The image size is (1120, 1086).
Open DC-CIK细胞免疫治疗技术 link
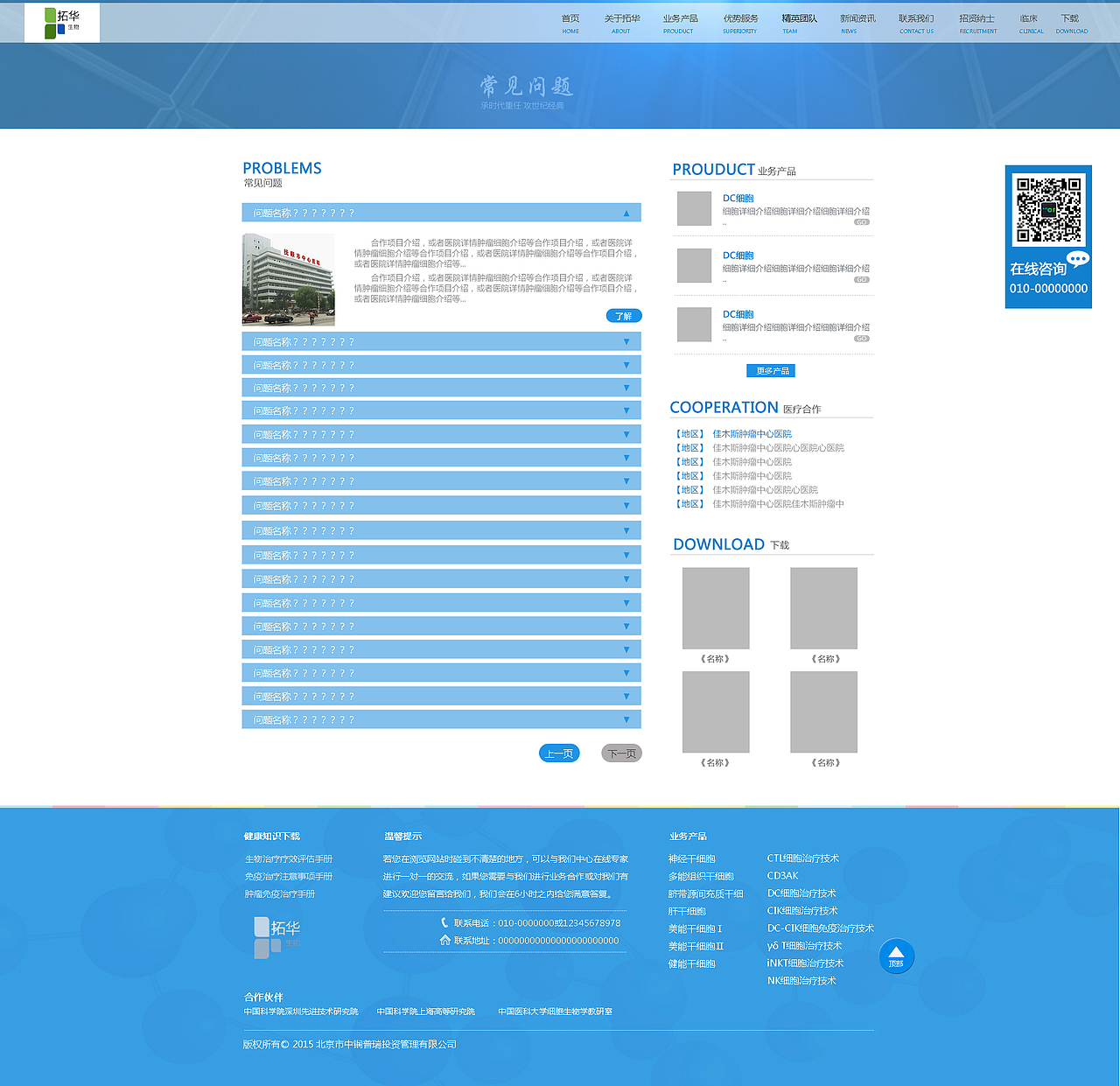pos(821,928)
